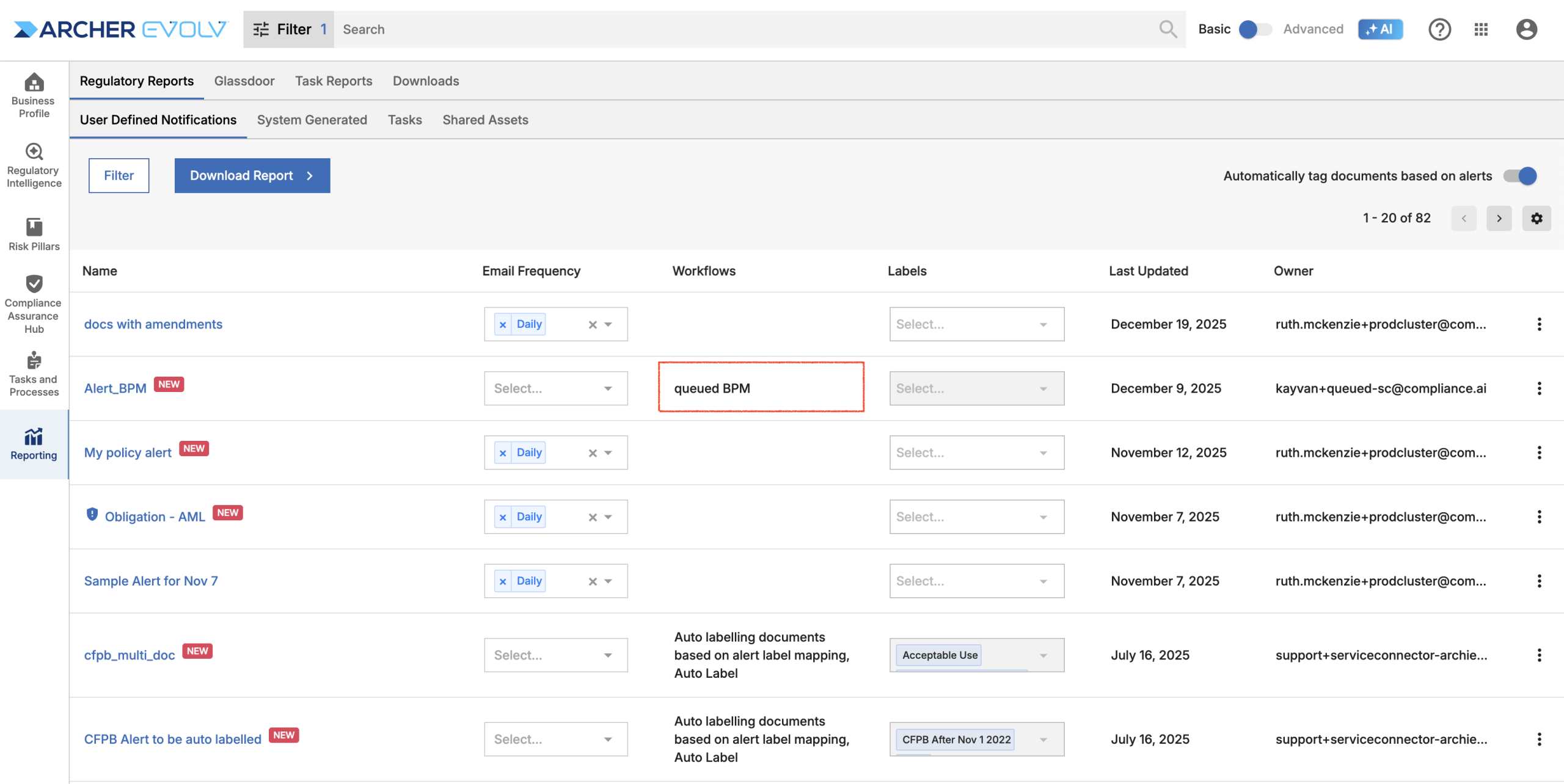Open table settings gear icon
This screenshot has height=784, width=1564.
click(1537, 219)
